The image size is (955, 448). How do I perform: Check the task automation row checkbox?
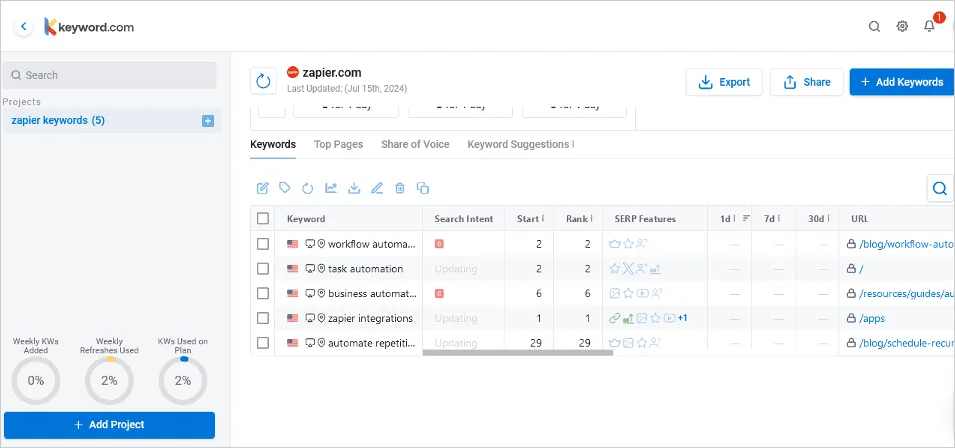click(263, 268)
